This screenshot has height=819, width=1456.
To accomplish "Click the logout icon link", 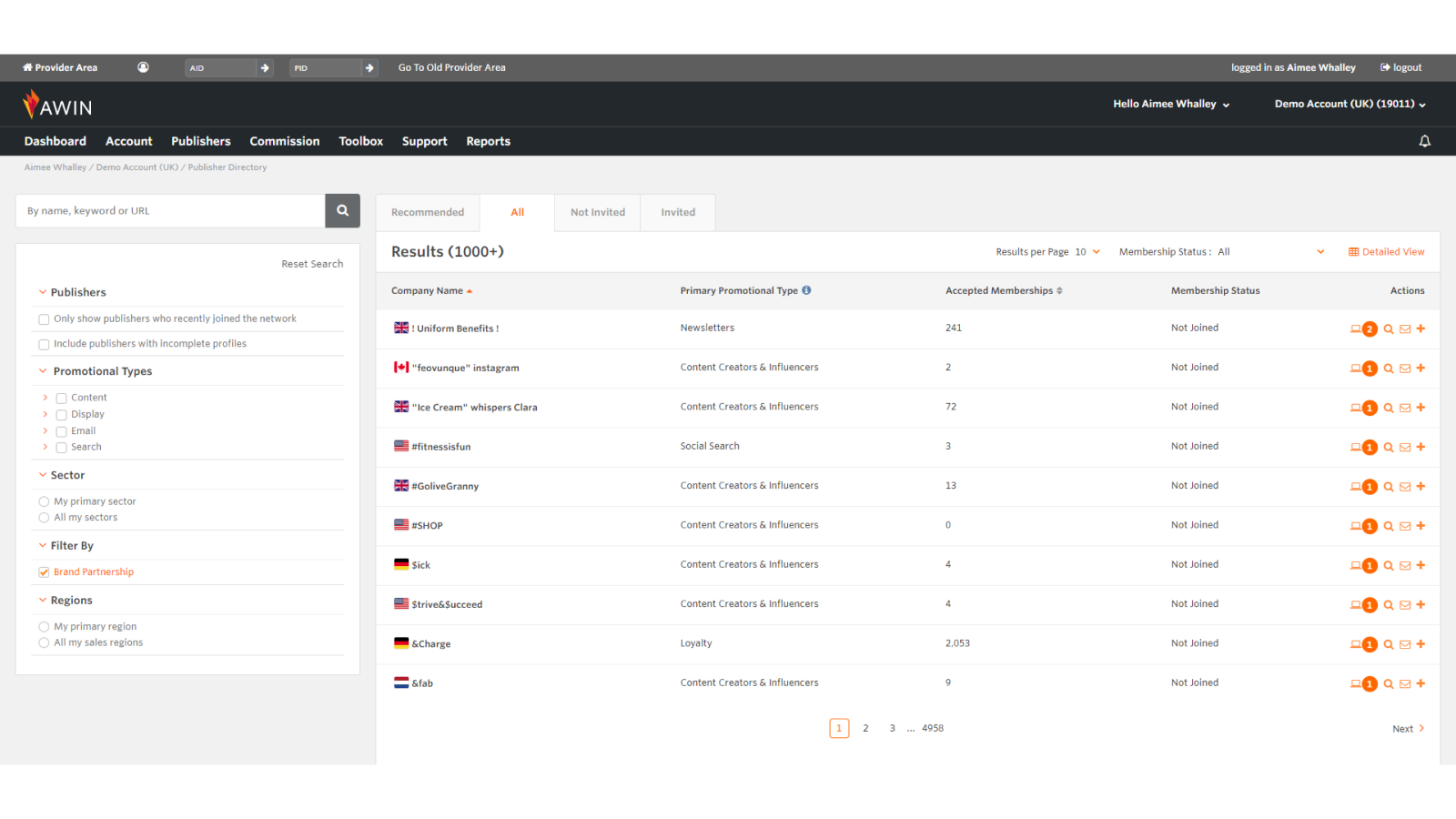I will click(1400, 67).
